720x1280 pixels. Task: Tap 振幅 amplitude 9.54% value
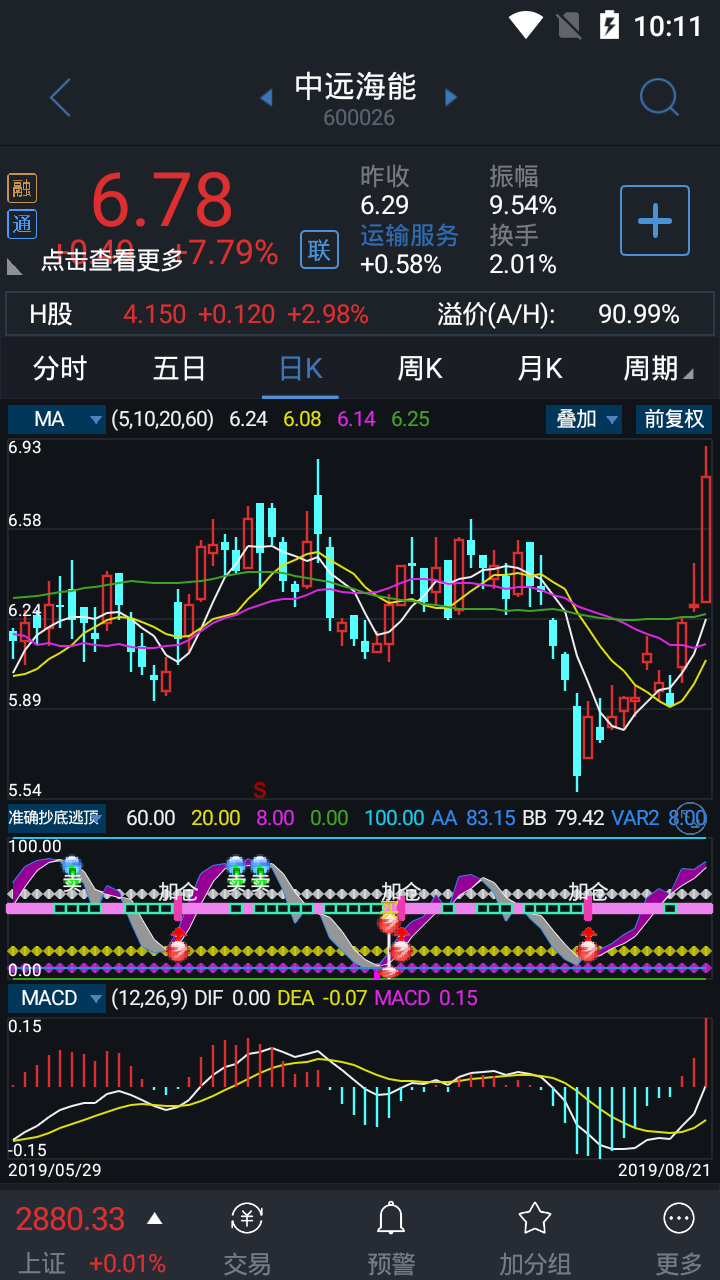[523, 206]
